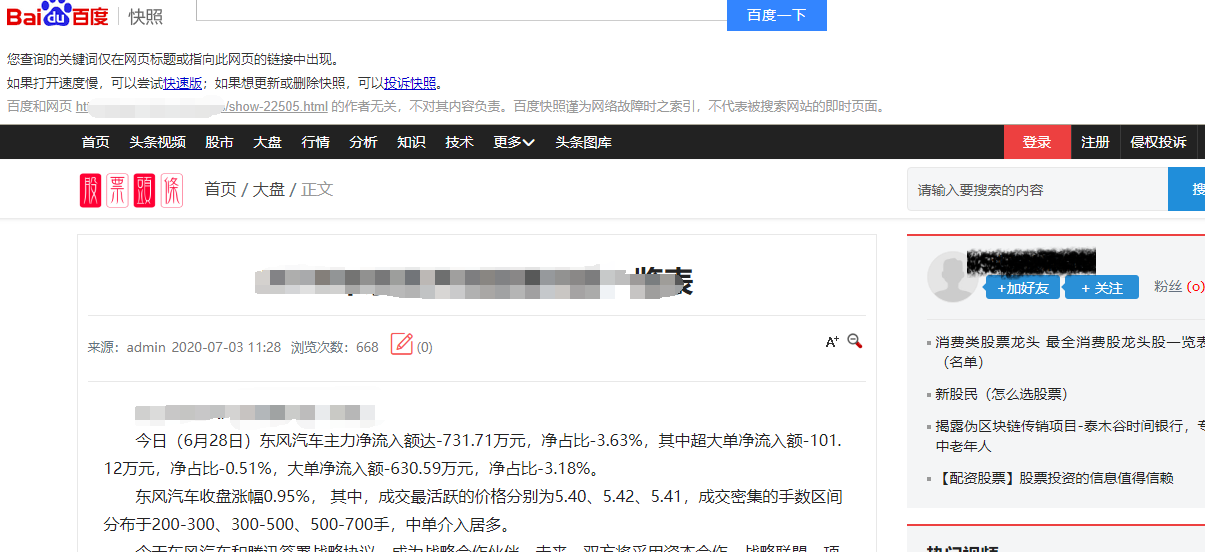Open 揭露伪区块链传销项目 article link
This screenshot has height=552, width=1205.
pyautogui.click(x=1070, y=436)
